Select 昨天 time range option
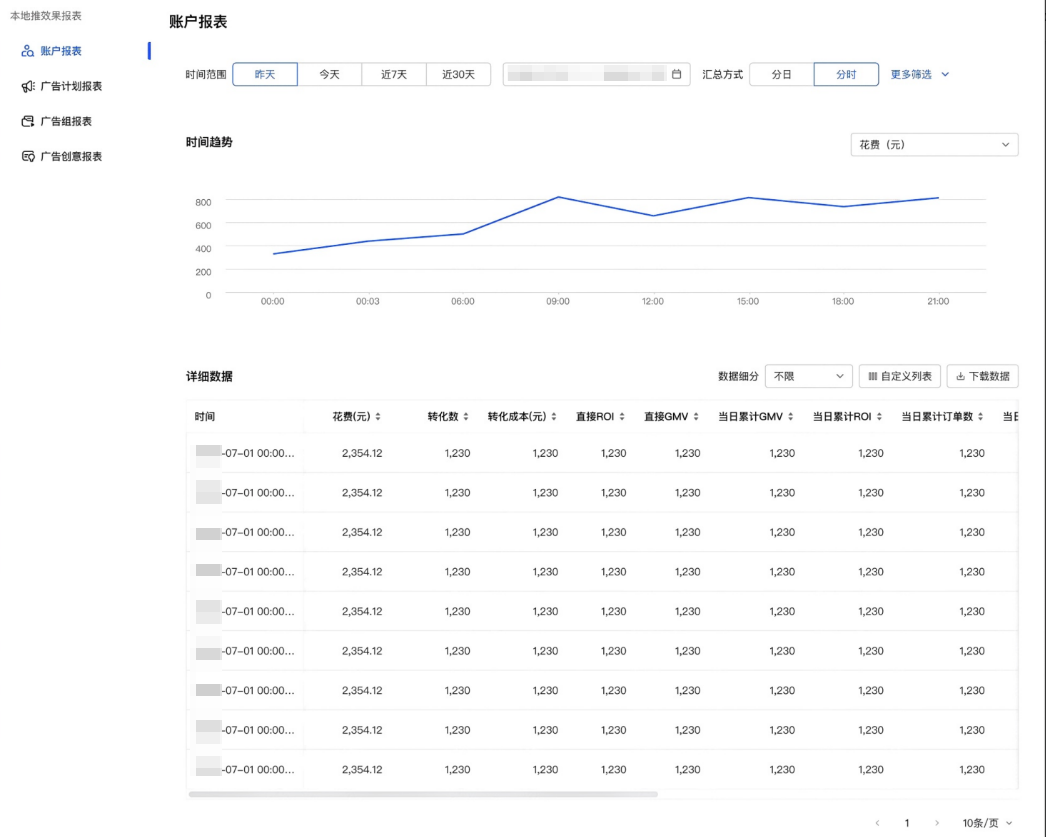The image size is (1046, 837). [x=265, y=75]
